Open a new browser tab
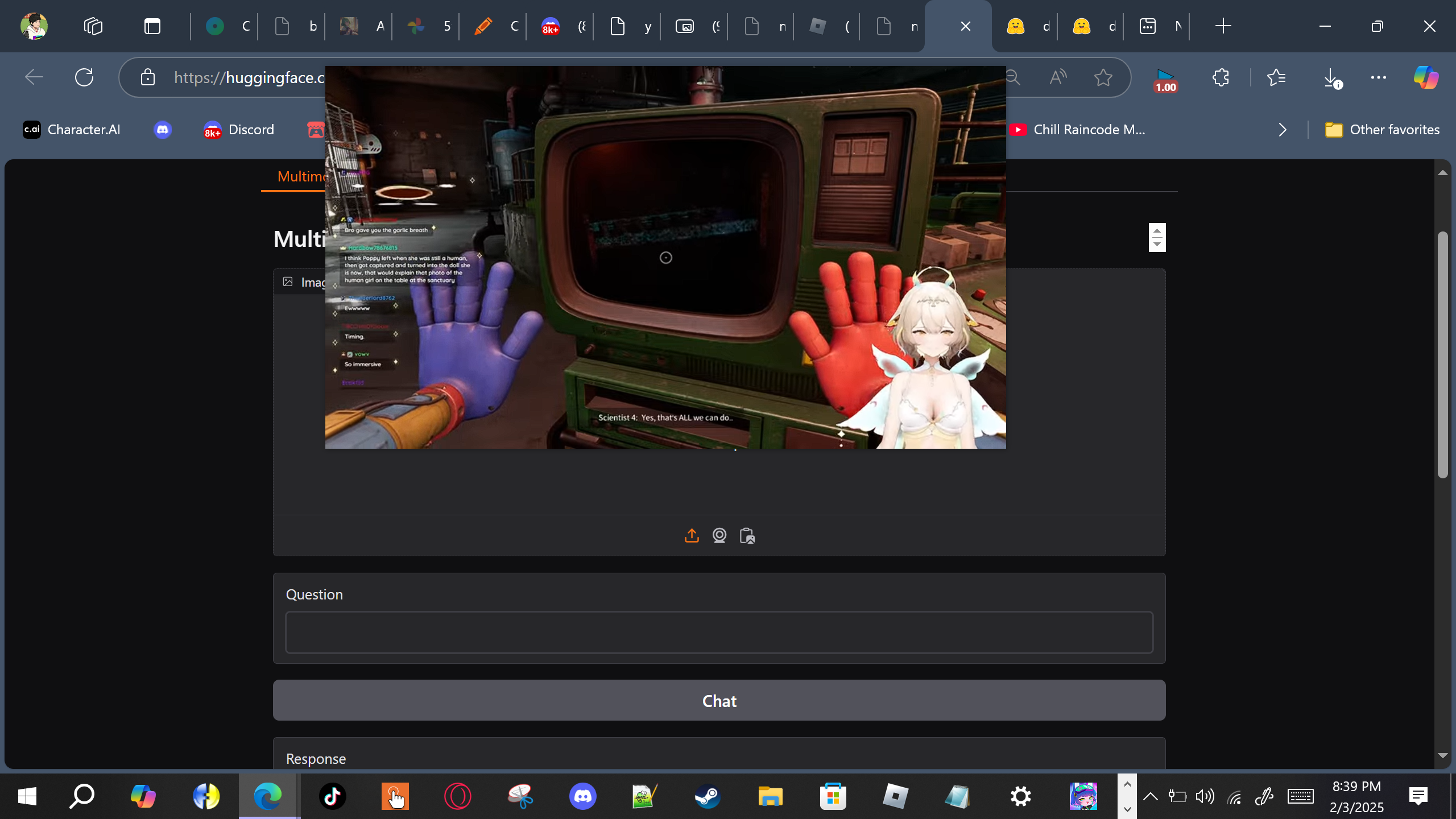Viewport: 1456px width, 819px height. pyautogui.click(x=1223, y=26)
